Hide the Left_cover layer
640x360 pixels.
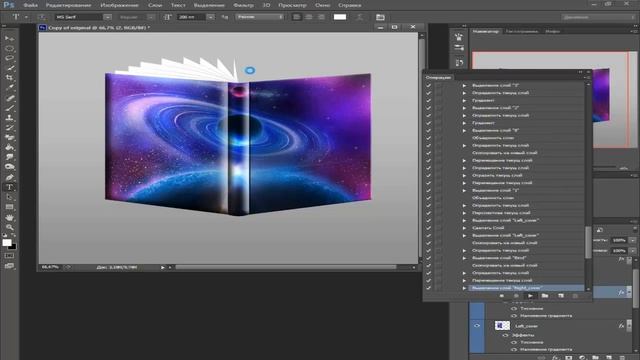point(477,326)
